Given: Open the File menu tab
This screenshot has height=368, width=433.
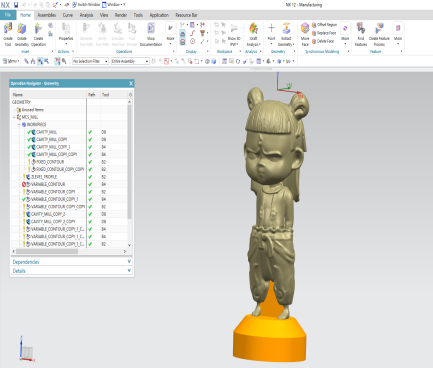Looking at the screenshot, I should pos(8,15).
